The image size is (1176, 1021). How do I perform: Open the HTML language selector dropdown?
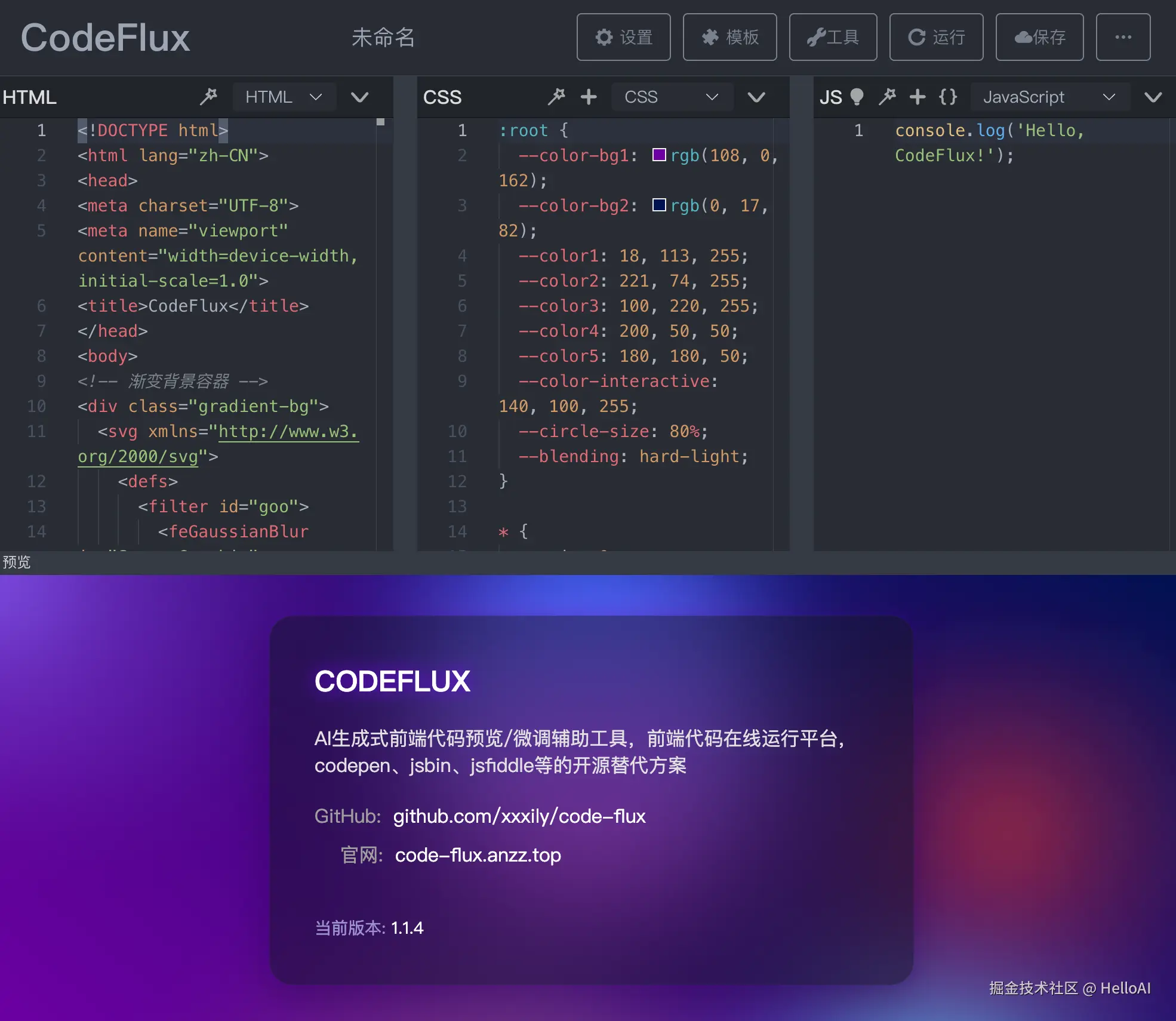(285, 97)
